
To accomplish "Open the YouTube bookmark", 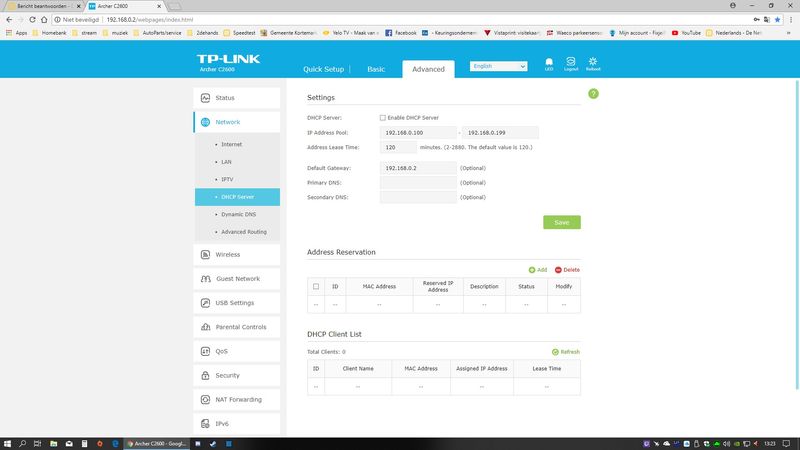I will (686, 33).
